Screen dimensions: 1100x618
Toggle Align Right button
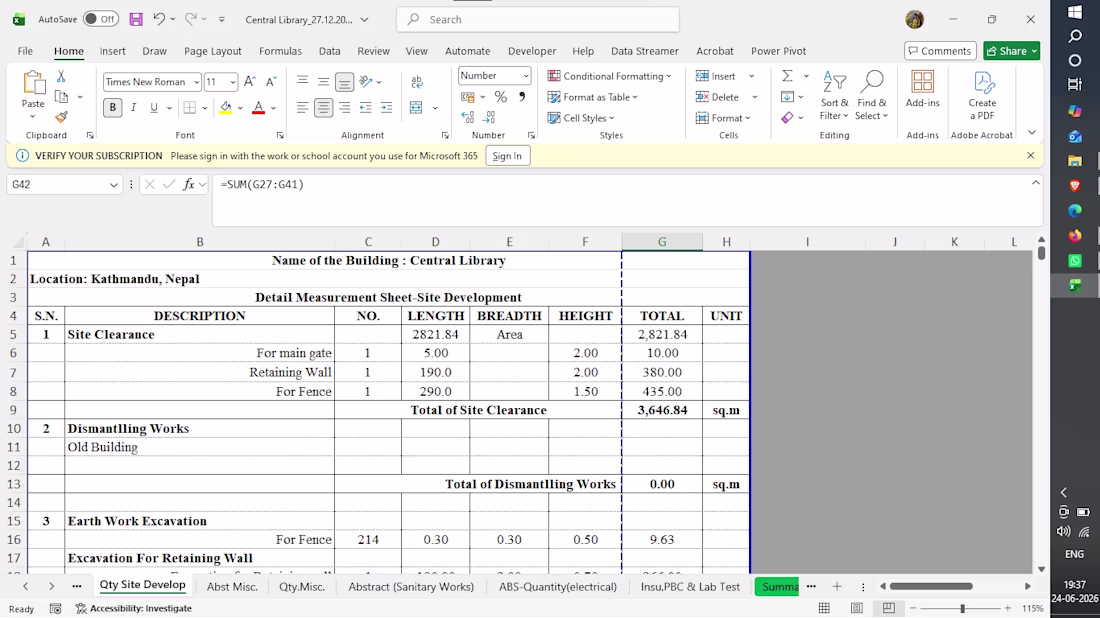344,107
